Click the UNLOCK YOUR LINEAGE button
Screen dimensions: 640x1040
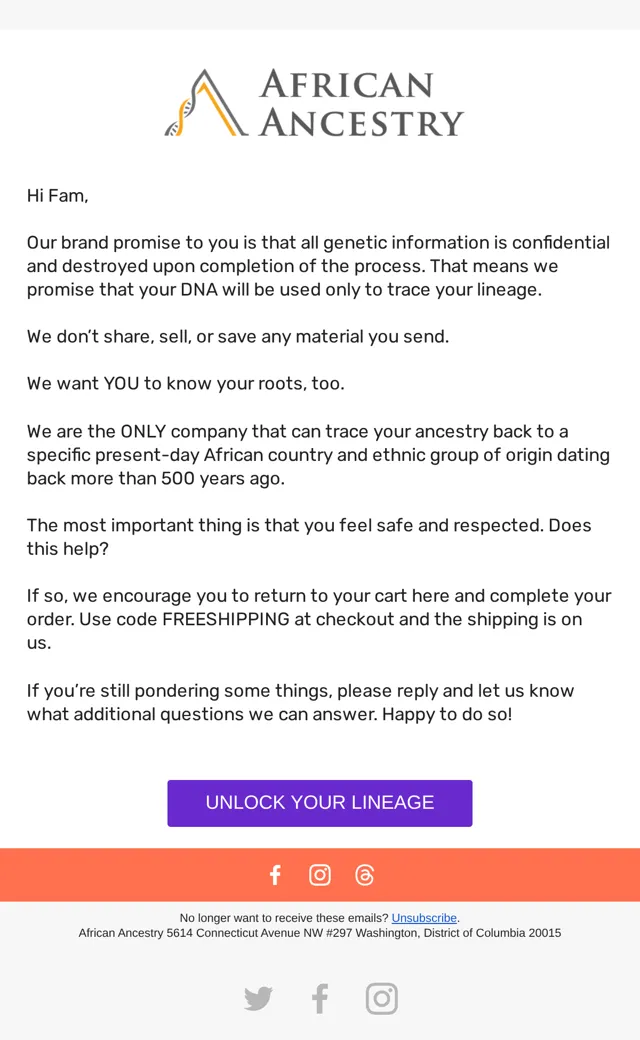[320, 803]
